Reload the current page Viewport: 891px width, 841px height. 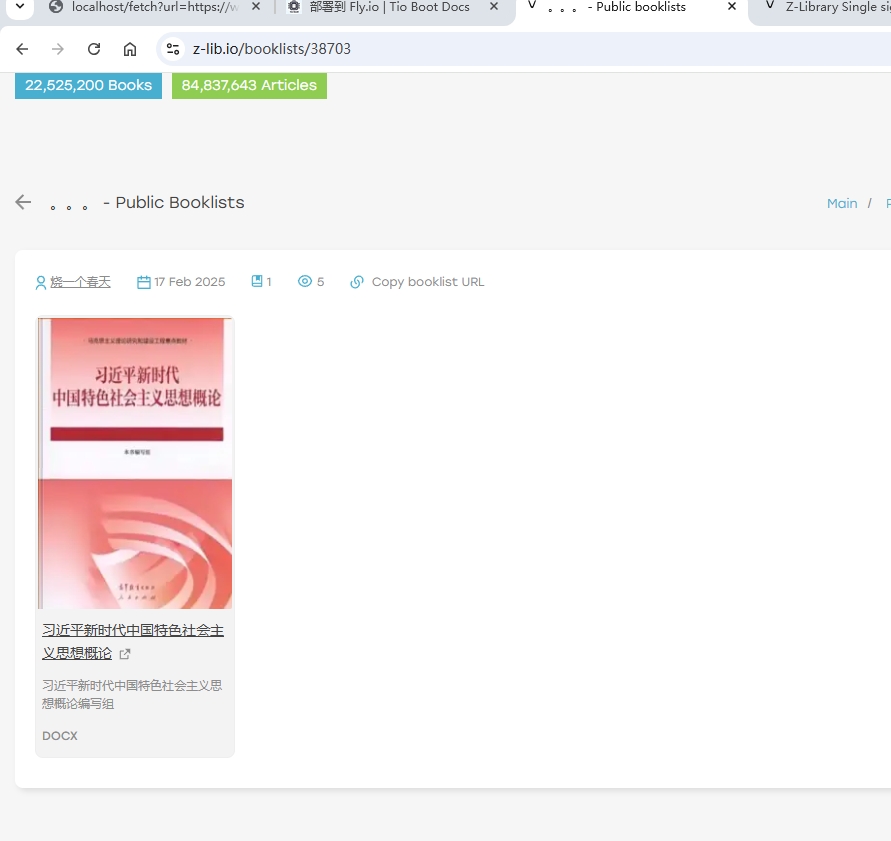point(94,49)
